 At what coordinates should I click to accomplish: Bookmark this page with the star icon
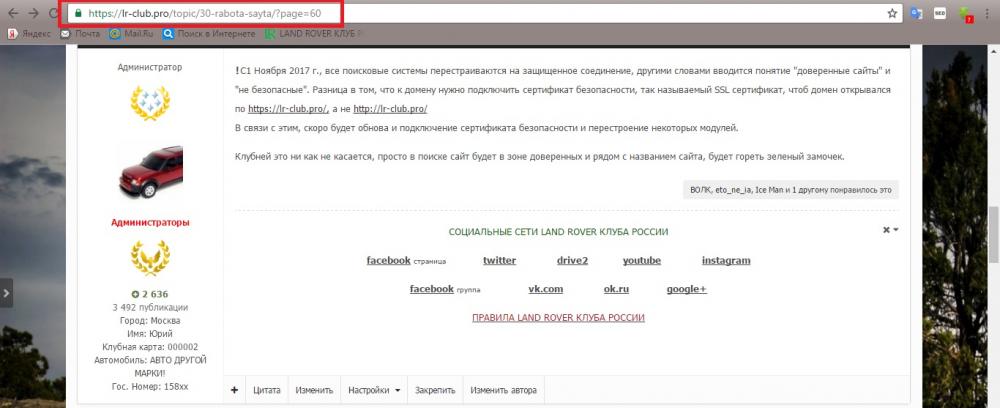(x=891, y=14)
